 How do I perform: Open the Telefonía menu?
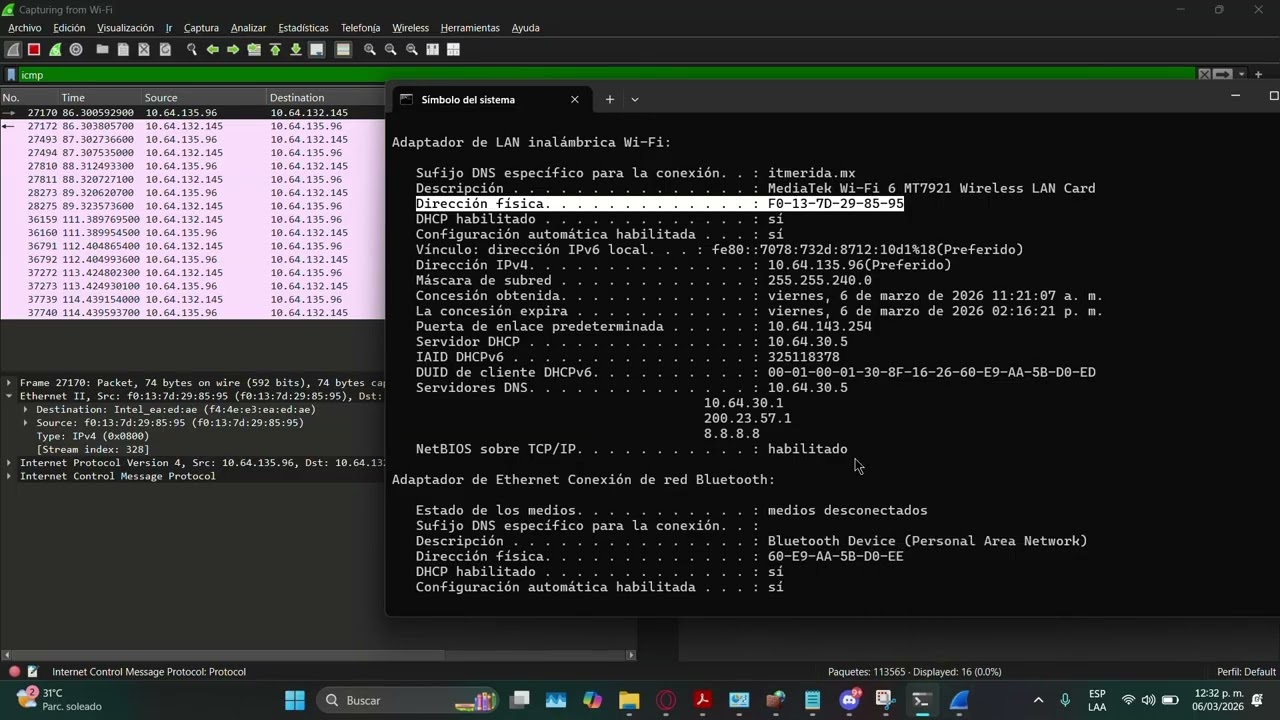pos(360,28)
